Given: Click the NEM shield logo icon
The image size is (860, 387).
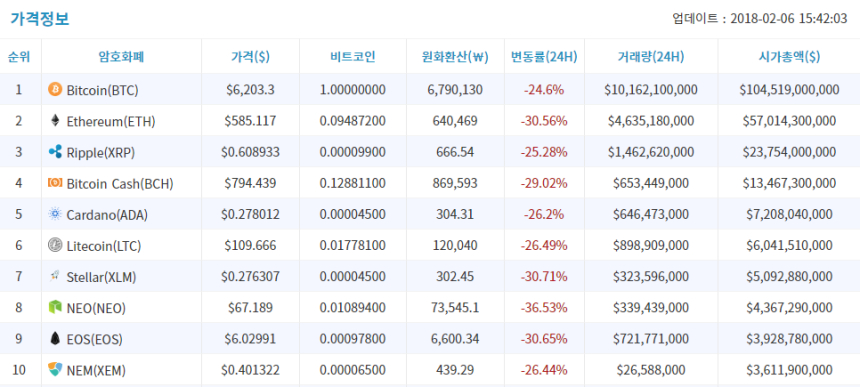Looking at the screenshot, I should tap(55, 370).
